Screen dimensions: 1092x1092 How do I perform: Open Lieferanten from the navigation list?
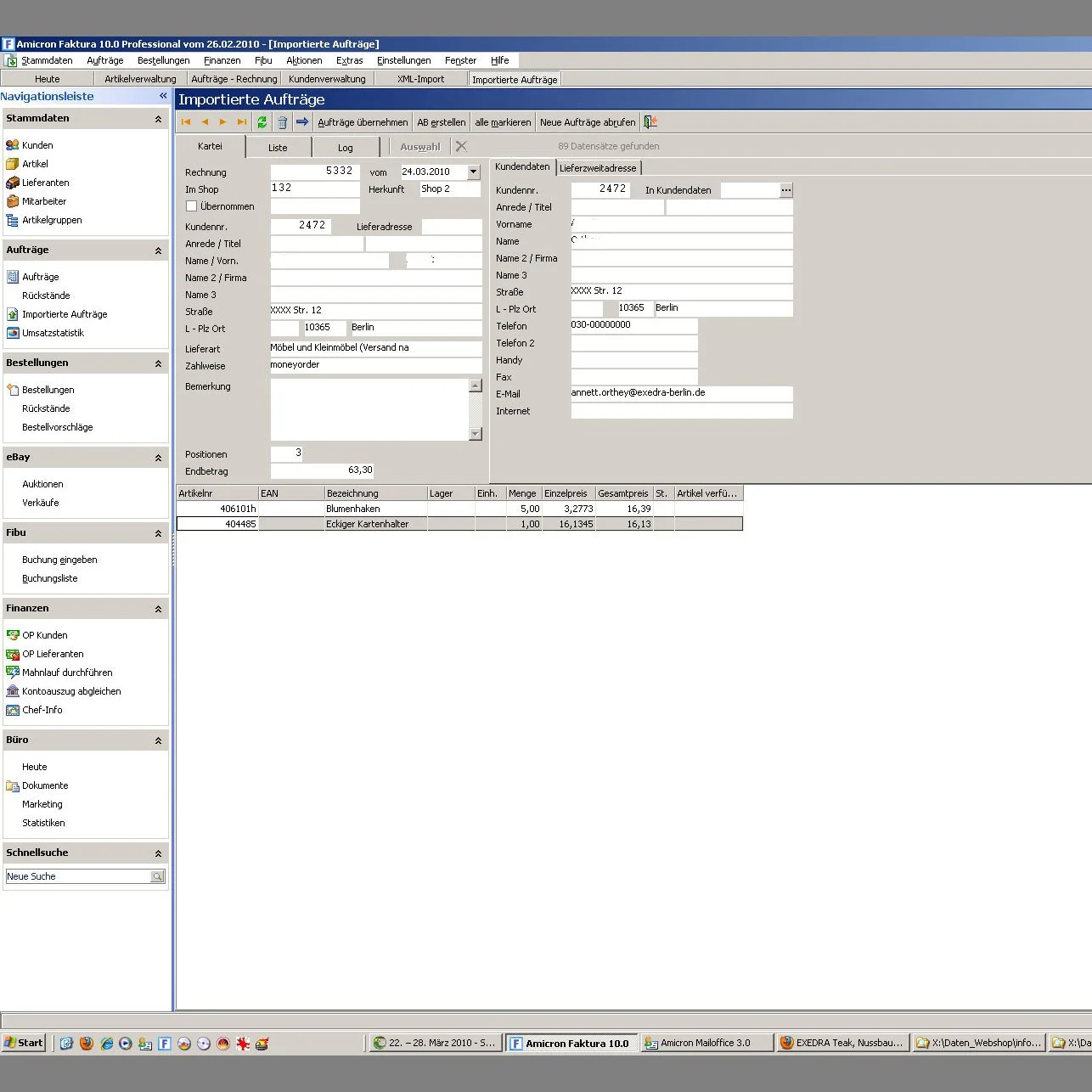(x=44, y=182)
